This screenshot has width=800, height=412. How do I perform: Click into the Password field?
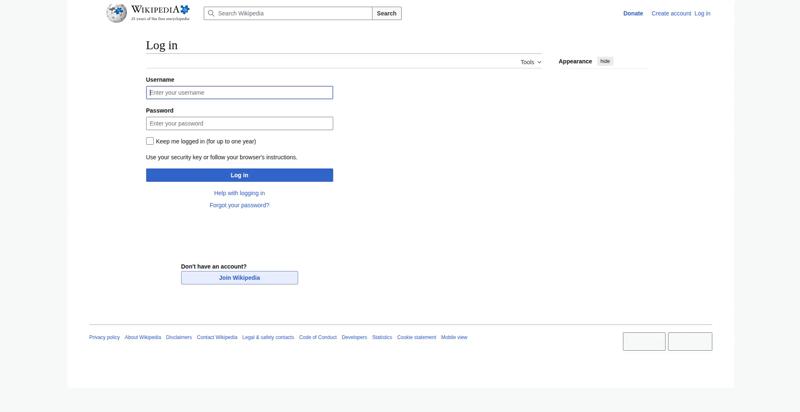pyautogui.click(x=239, y=124)
